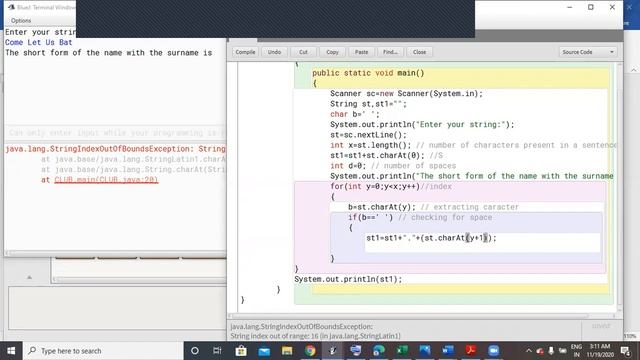Viewport: 640px width, 360px height.
Task: Click the StringIndexOutOfBoundsException line in terminal
Action: click(115, 149)
